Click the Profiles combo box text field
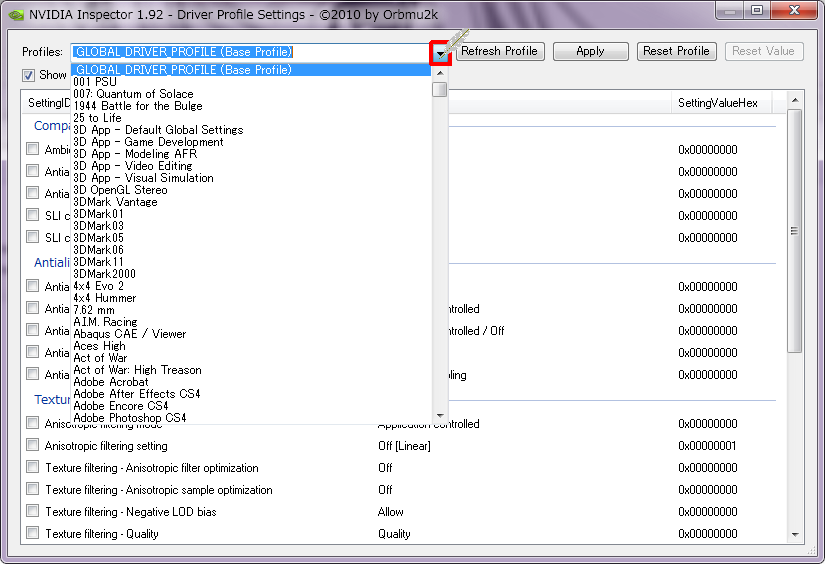The image size is (825, 564). 251,52
